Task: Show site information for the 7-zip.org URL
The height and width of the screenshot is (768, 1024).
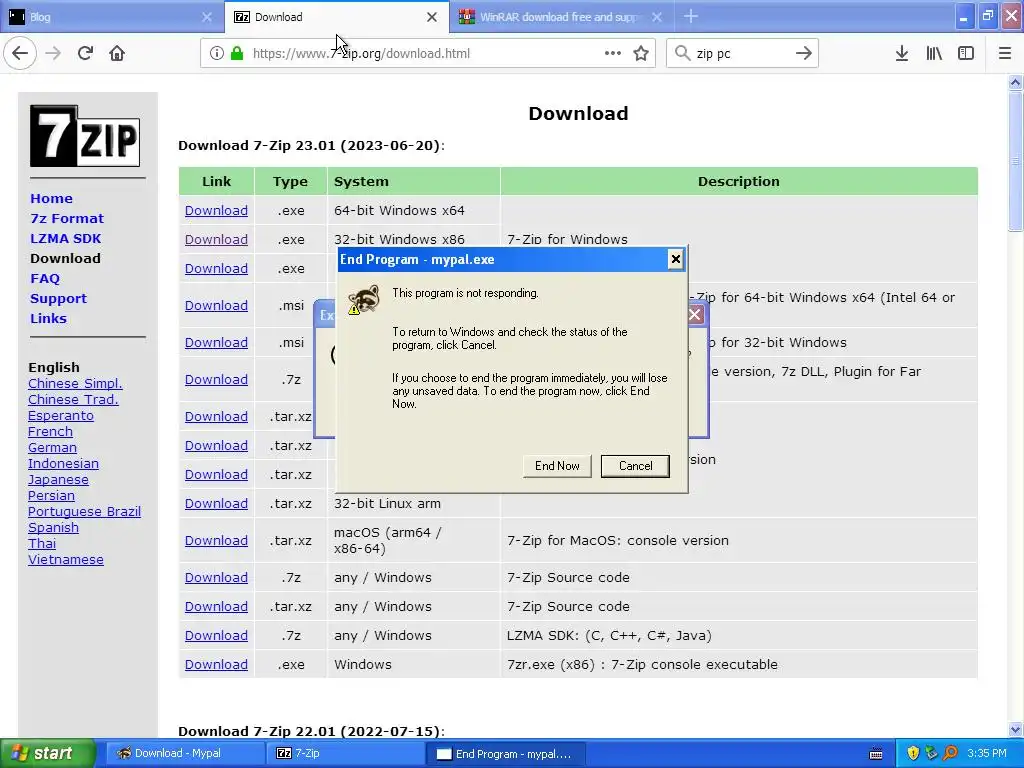Action: pyautogui.click(x=216, y=54)
